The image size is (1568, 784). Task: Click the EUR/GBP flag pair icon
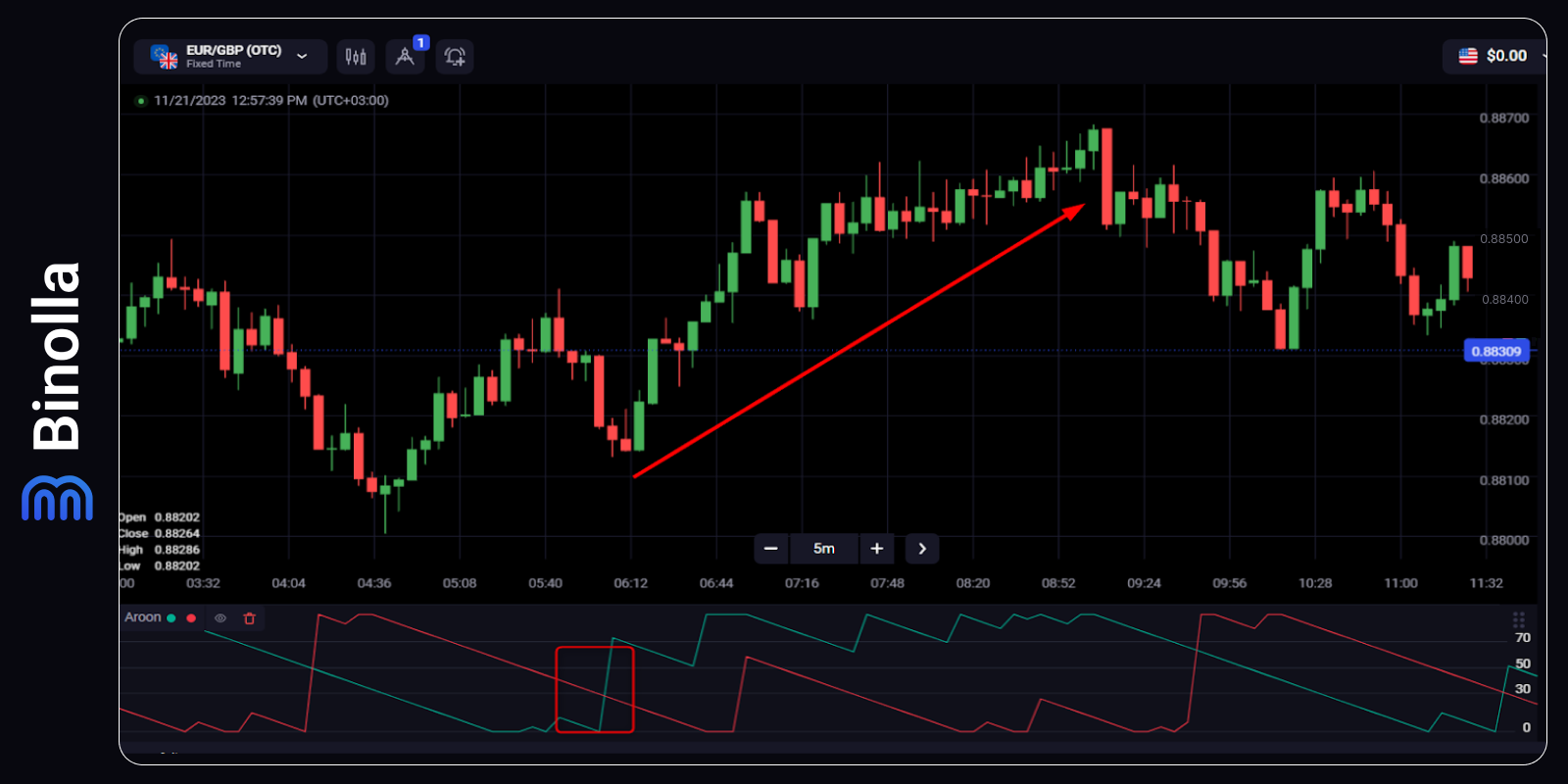[x=164, y=56]
